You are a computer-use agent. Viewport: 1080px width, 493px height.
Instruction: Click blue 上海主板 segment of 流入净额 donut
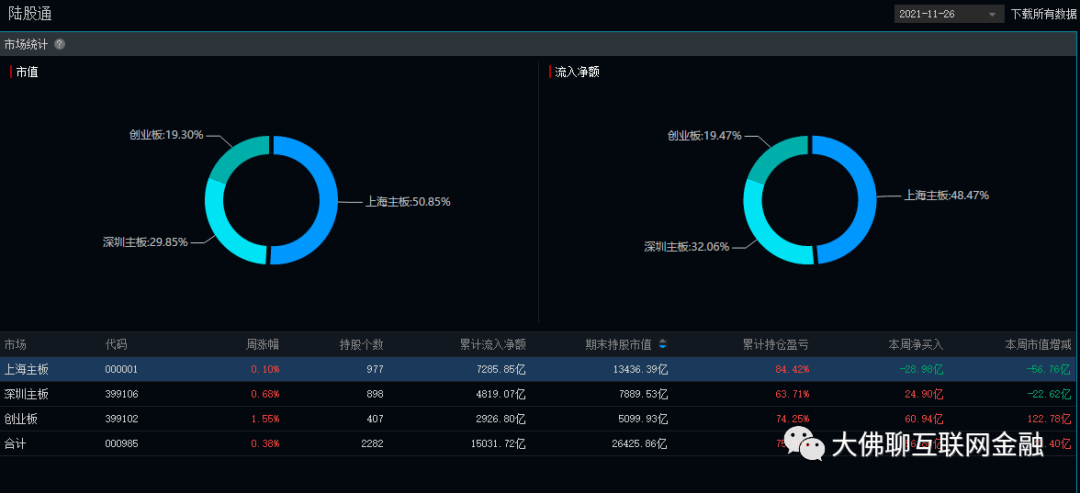point(865,200)
